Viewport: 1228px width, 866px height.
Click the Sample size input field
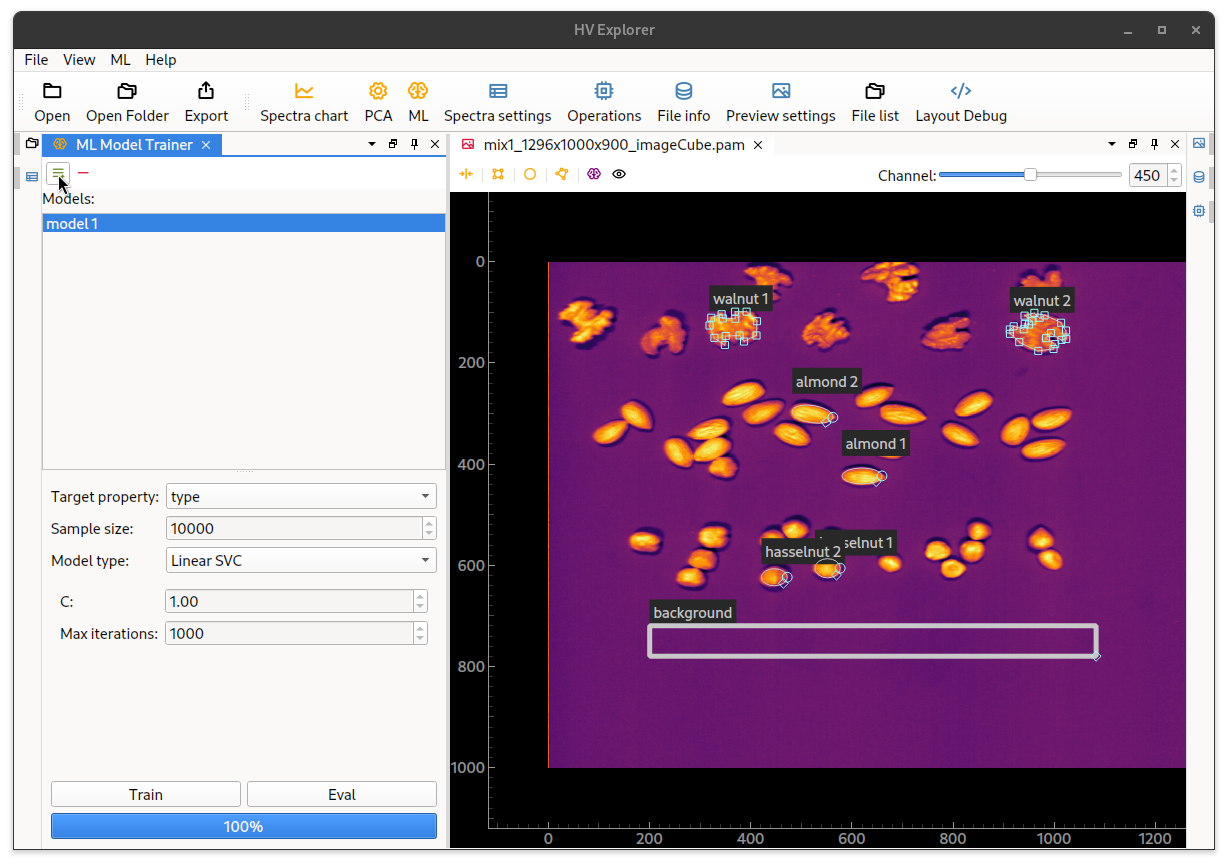294,529
